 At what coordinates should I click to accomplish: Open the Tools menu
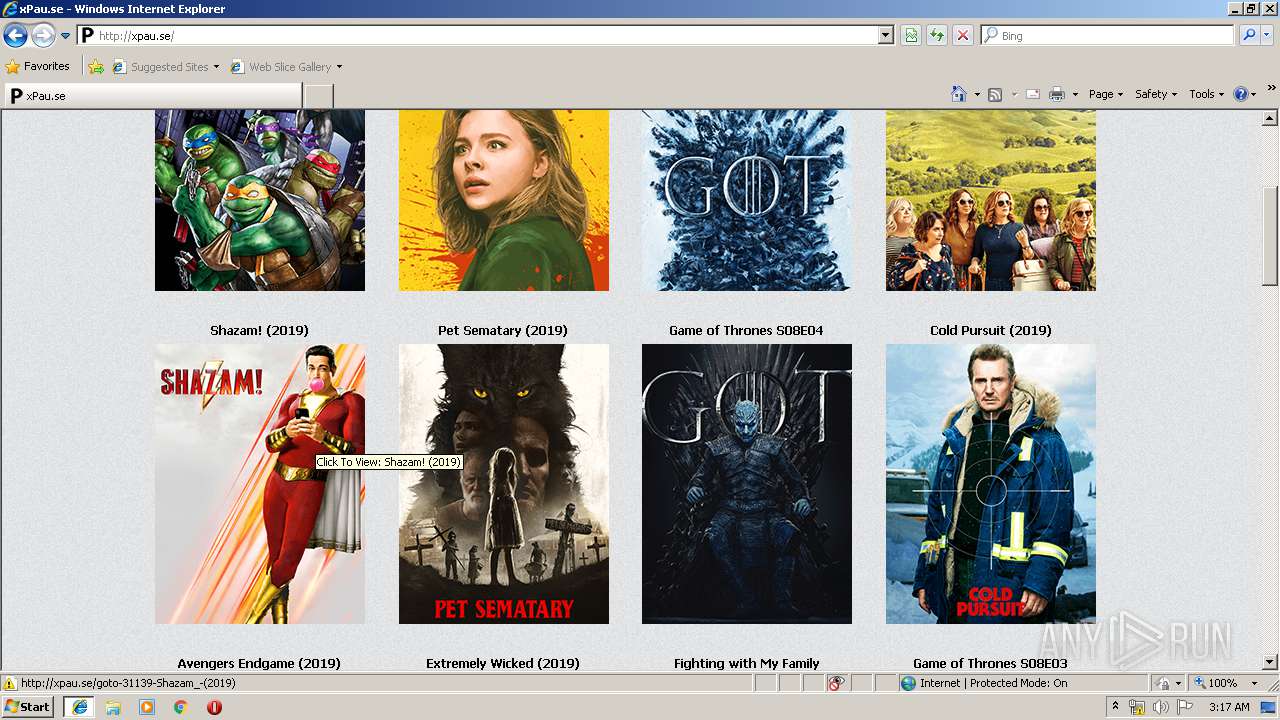click(x=1206, y=94)
